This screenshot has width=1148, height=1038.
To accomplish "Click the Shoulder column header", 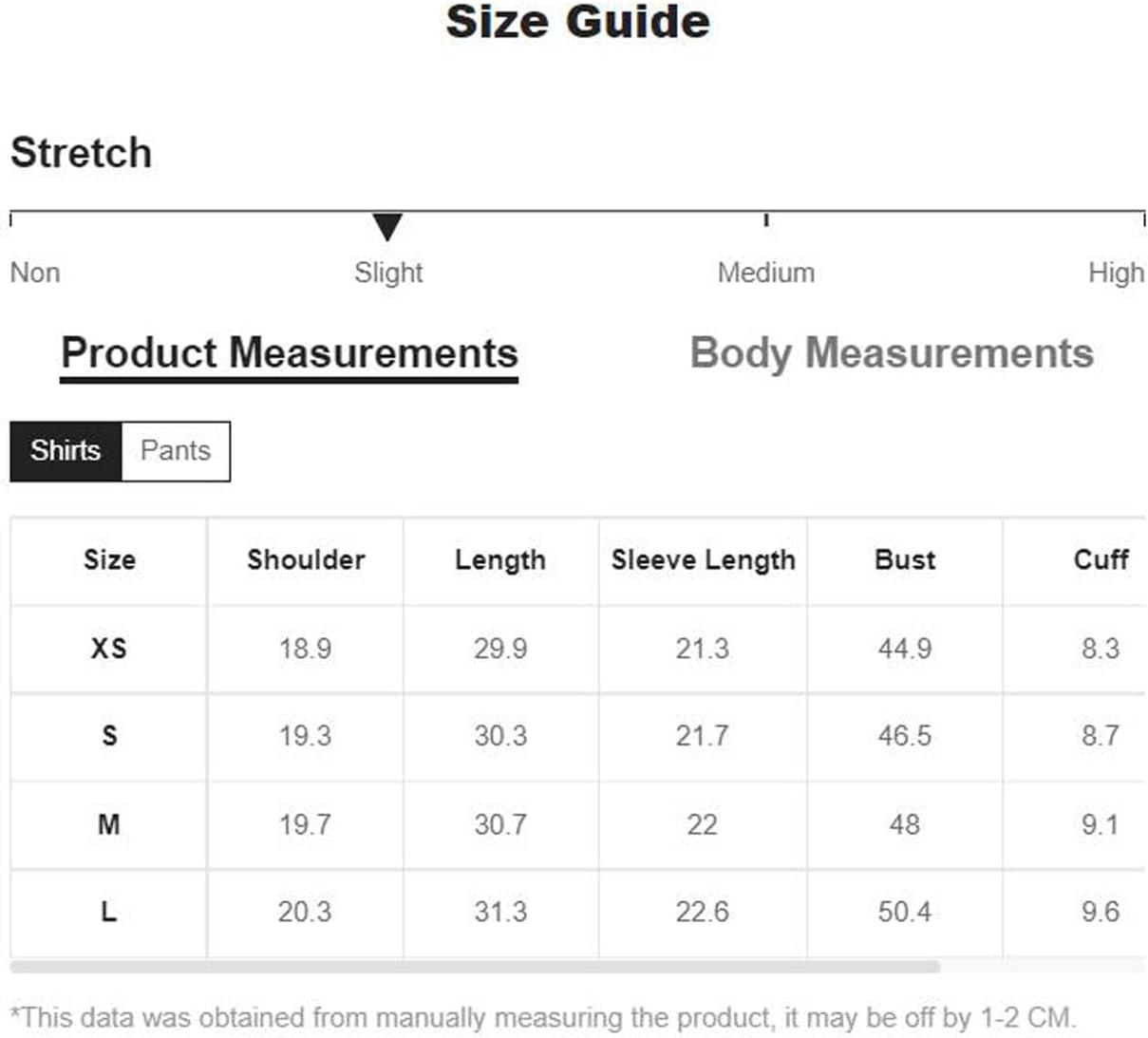I will coord(306,560).
